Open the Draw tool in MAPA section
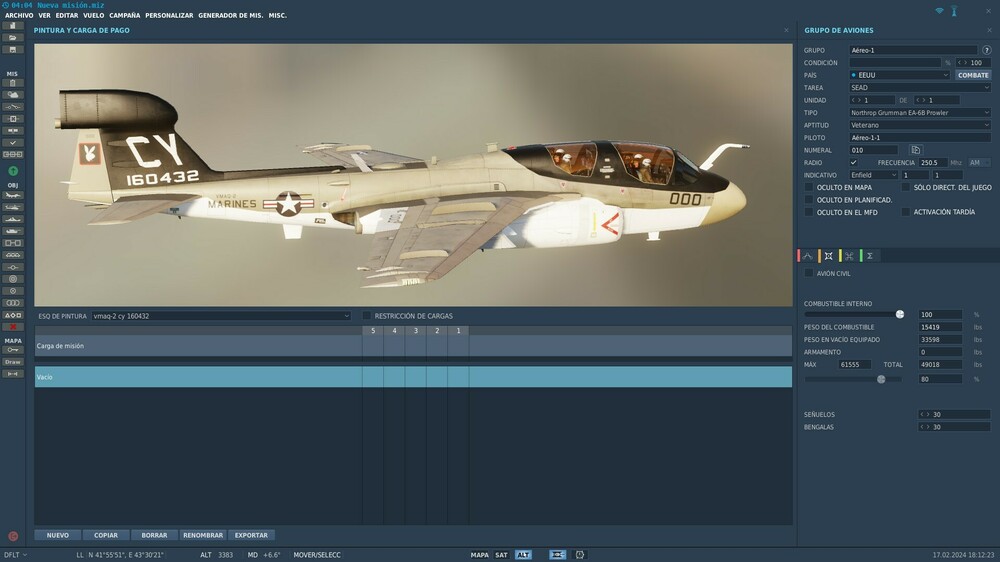The image size is (1000, 562). 13,362
